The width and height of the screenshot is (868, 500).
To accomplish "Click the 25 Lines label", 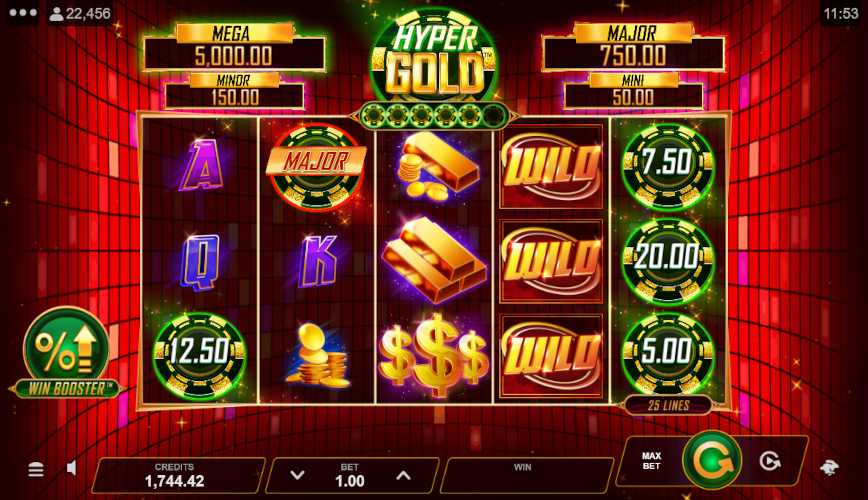I will (668, 405).
